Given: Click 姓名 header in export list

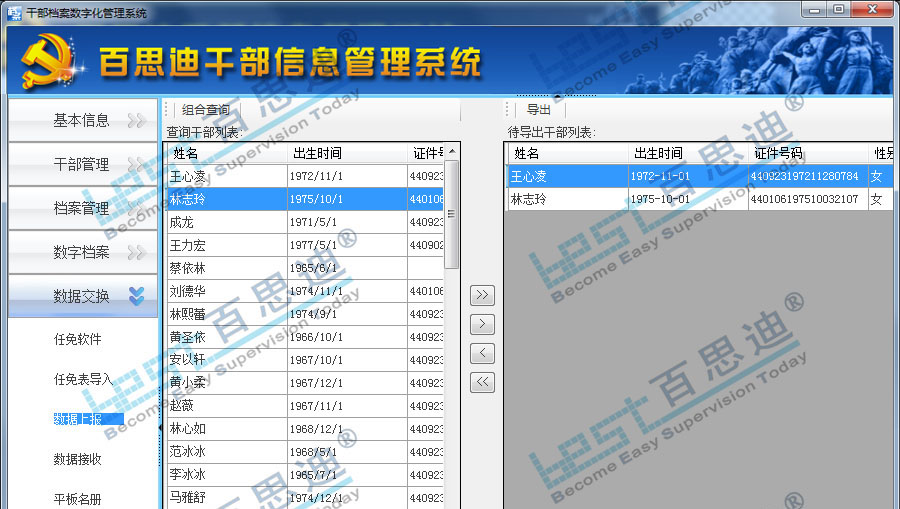Looking at the screenshot, I should (x=568, y=153).
